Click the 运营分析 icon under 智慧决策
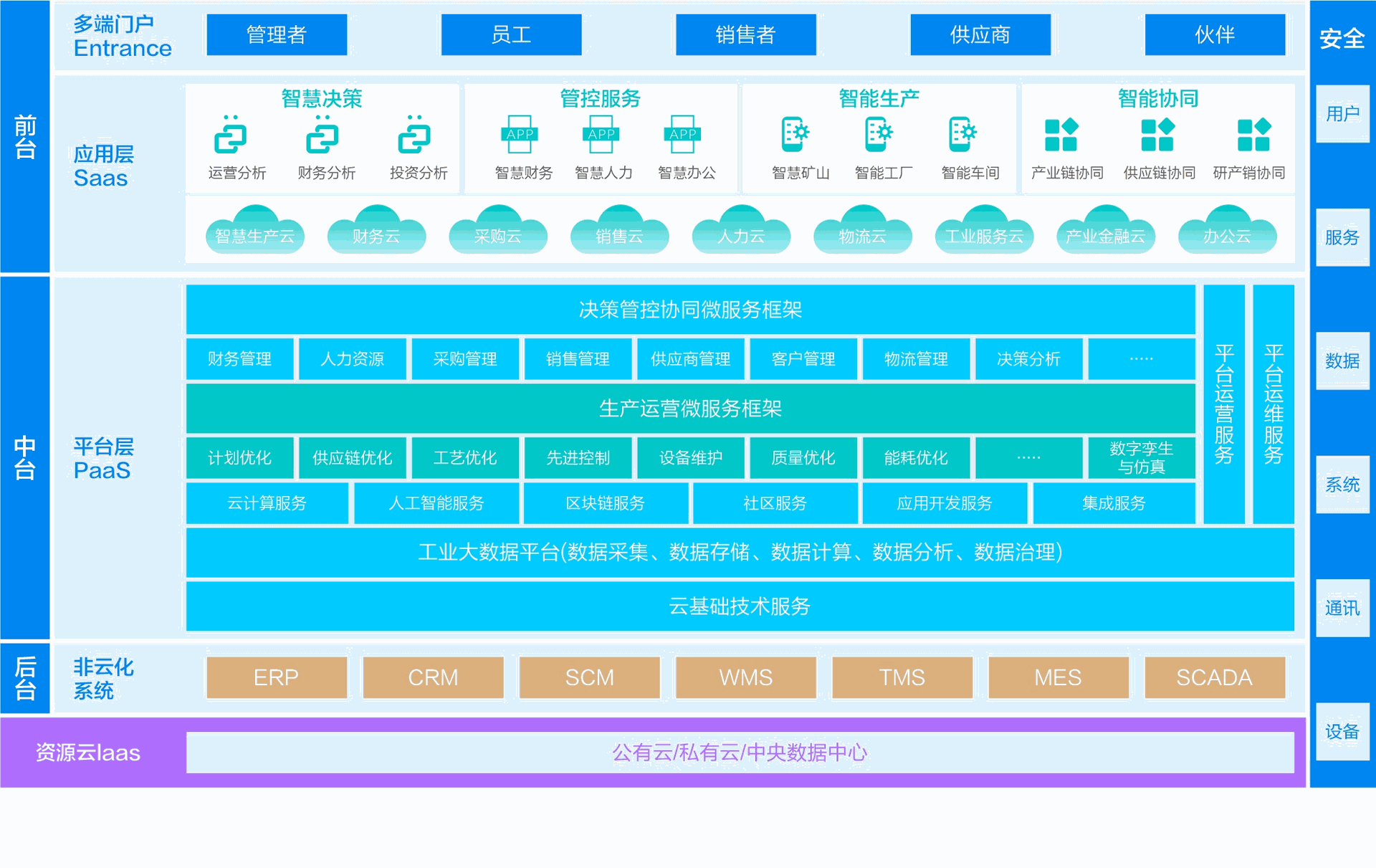Screen dimensions: 1376x868 (230, 134)
